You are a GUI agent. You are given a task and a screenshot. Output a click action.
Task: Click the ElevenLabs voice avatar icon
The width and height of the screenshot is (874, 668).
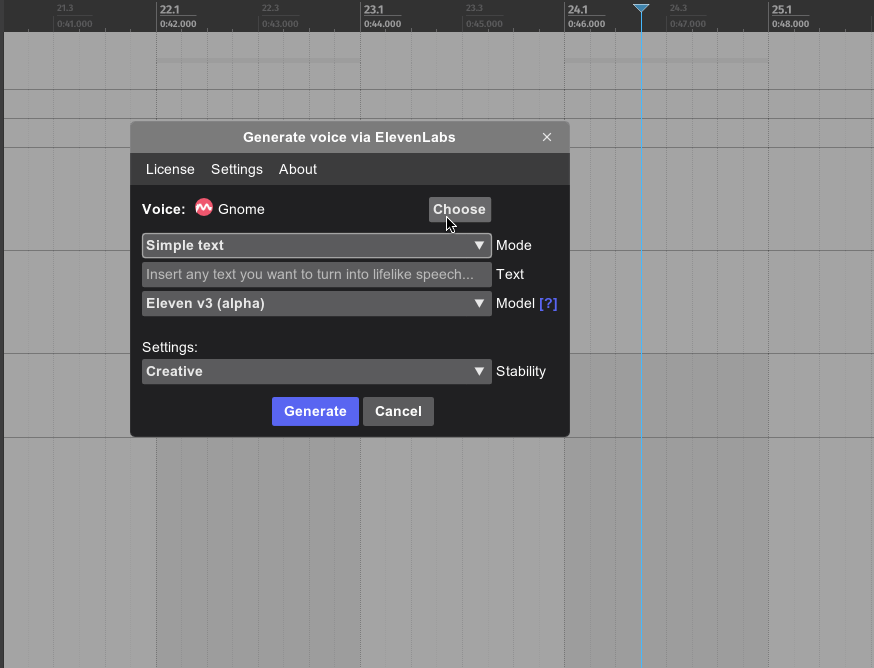click(203, 208)
